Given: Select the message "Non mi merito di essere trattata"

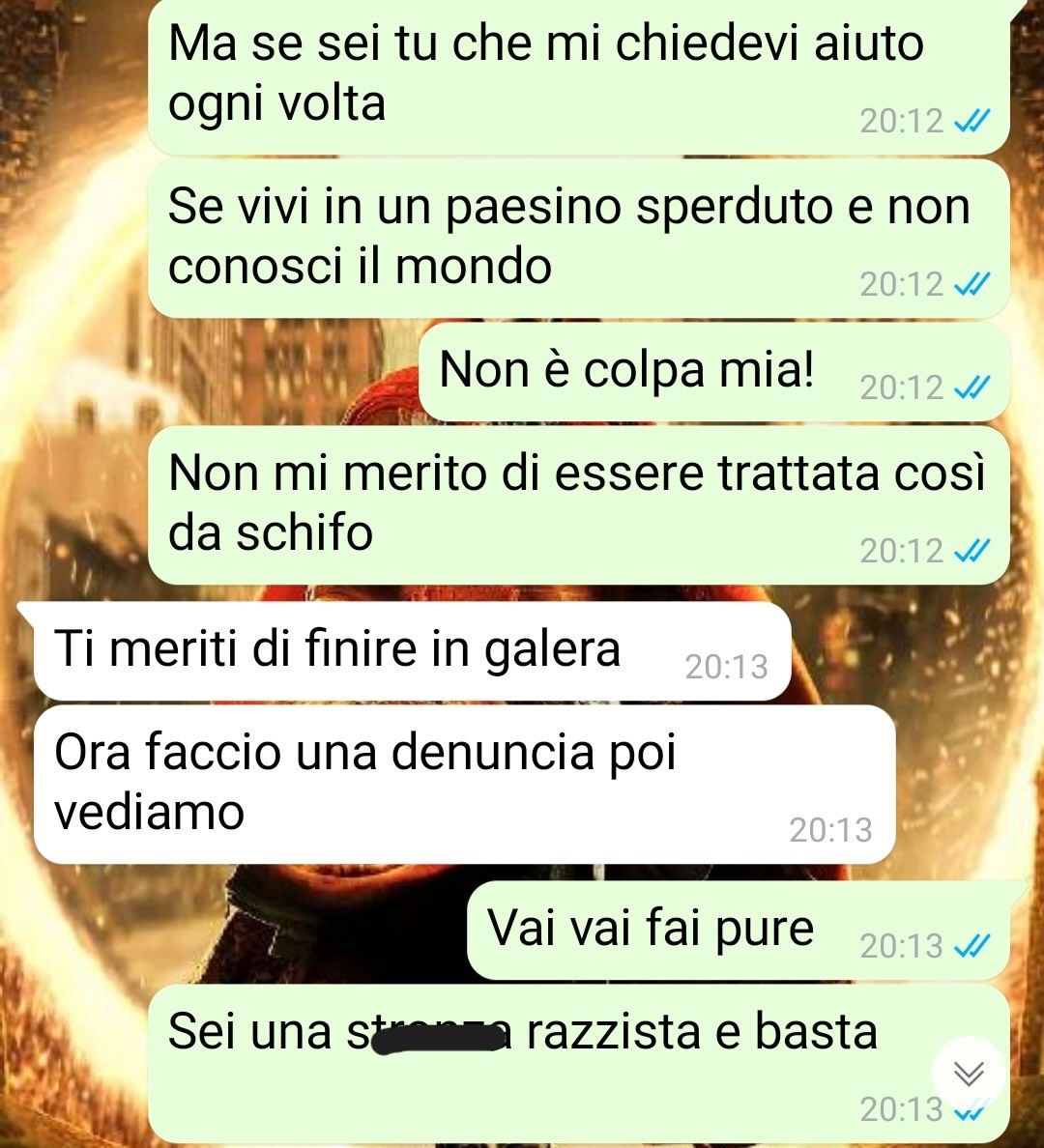Looking at the screenshot, I should (x=579, y=505).
